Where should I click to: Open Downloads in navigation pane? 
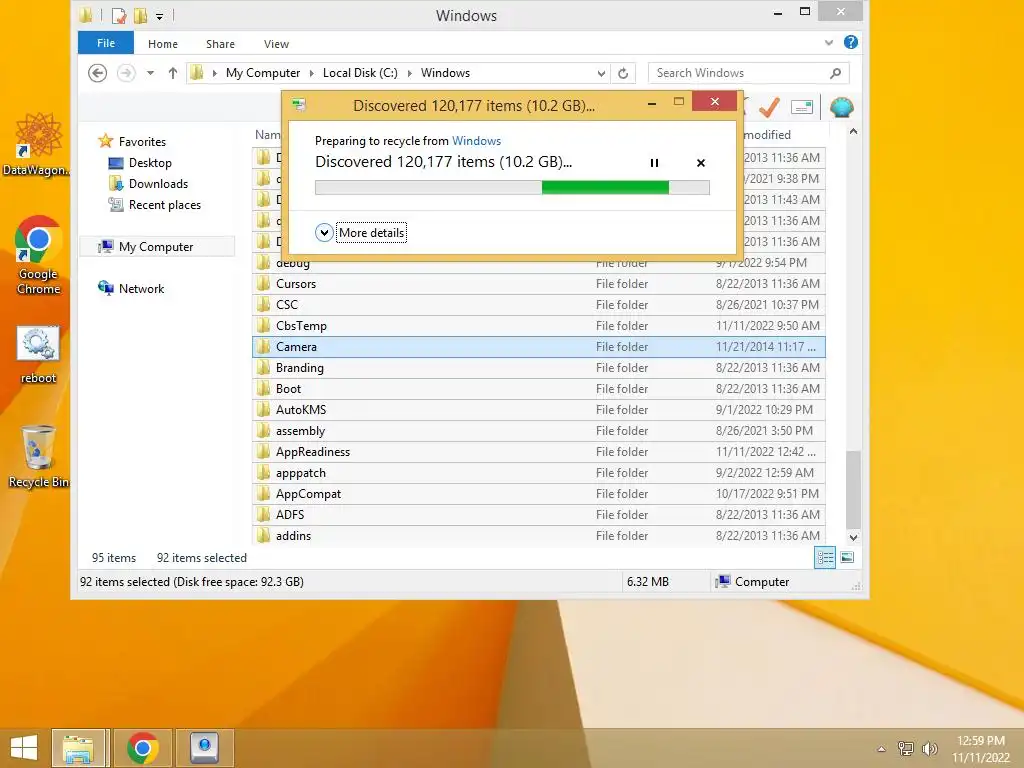tap(158, 184)
